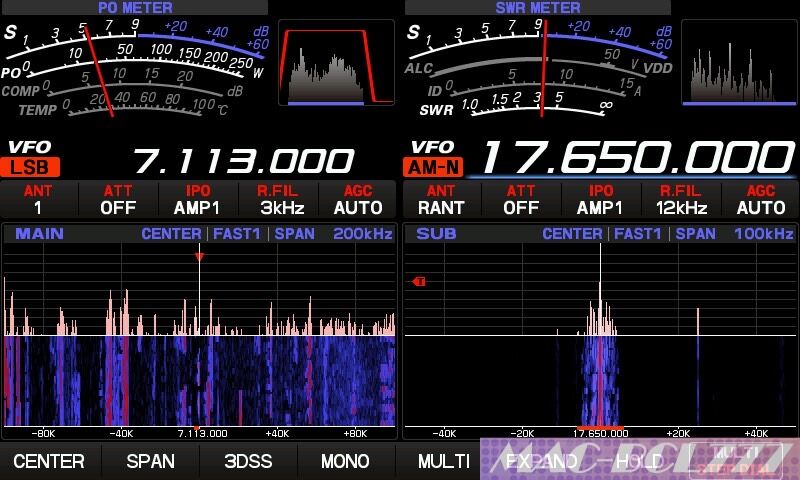The height and width of the screenshot is (480, 800).
Task: Change main band IPO AMP1 setting
Action: 197,200
